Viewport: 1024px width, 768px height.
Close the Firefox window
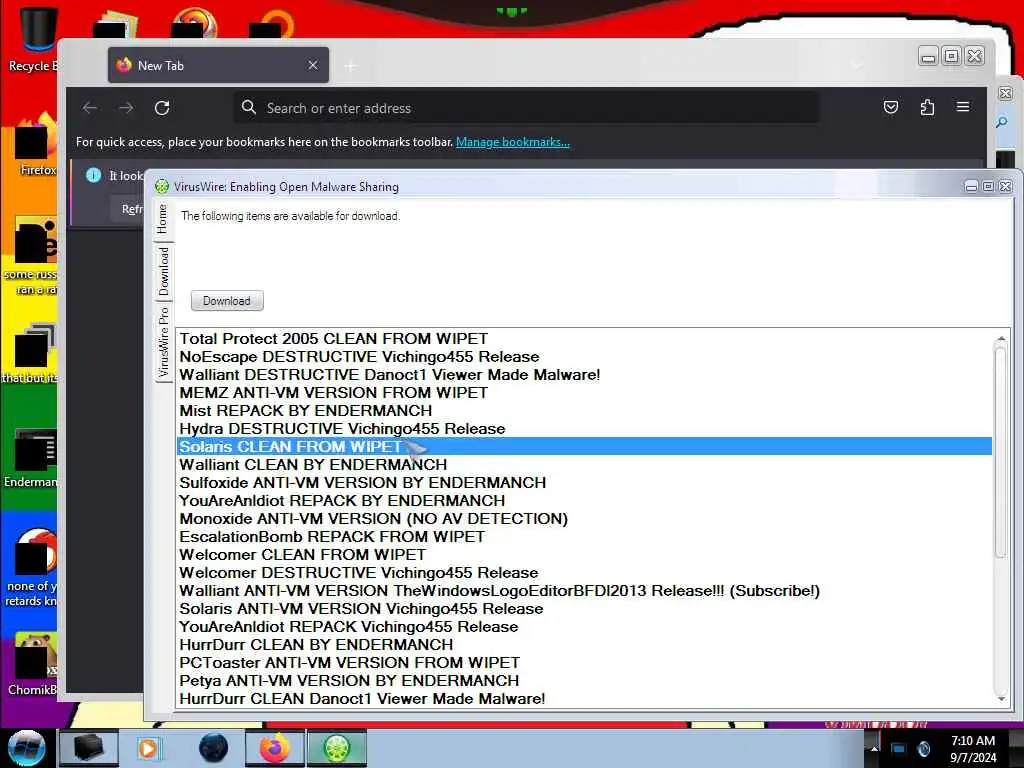pos(974,56)
